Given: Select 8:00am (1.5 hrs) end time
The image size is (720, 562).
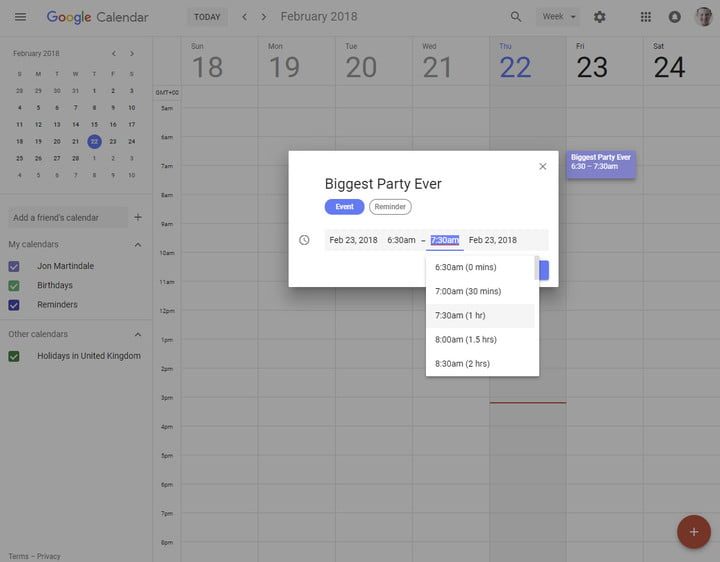Looking at the screenshot, I should coord(466,340).
